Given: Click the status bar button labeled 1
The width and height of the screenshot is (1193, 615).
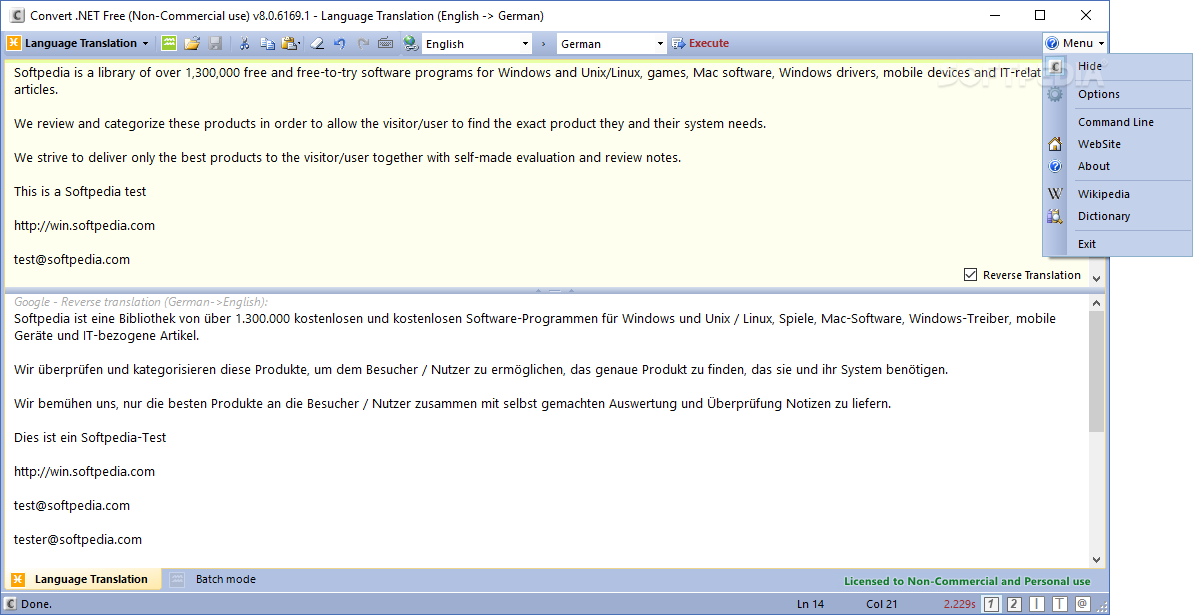Looking at the screenshot, I should [991, 604].
